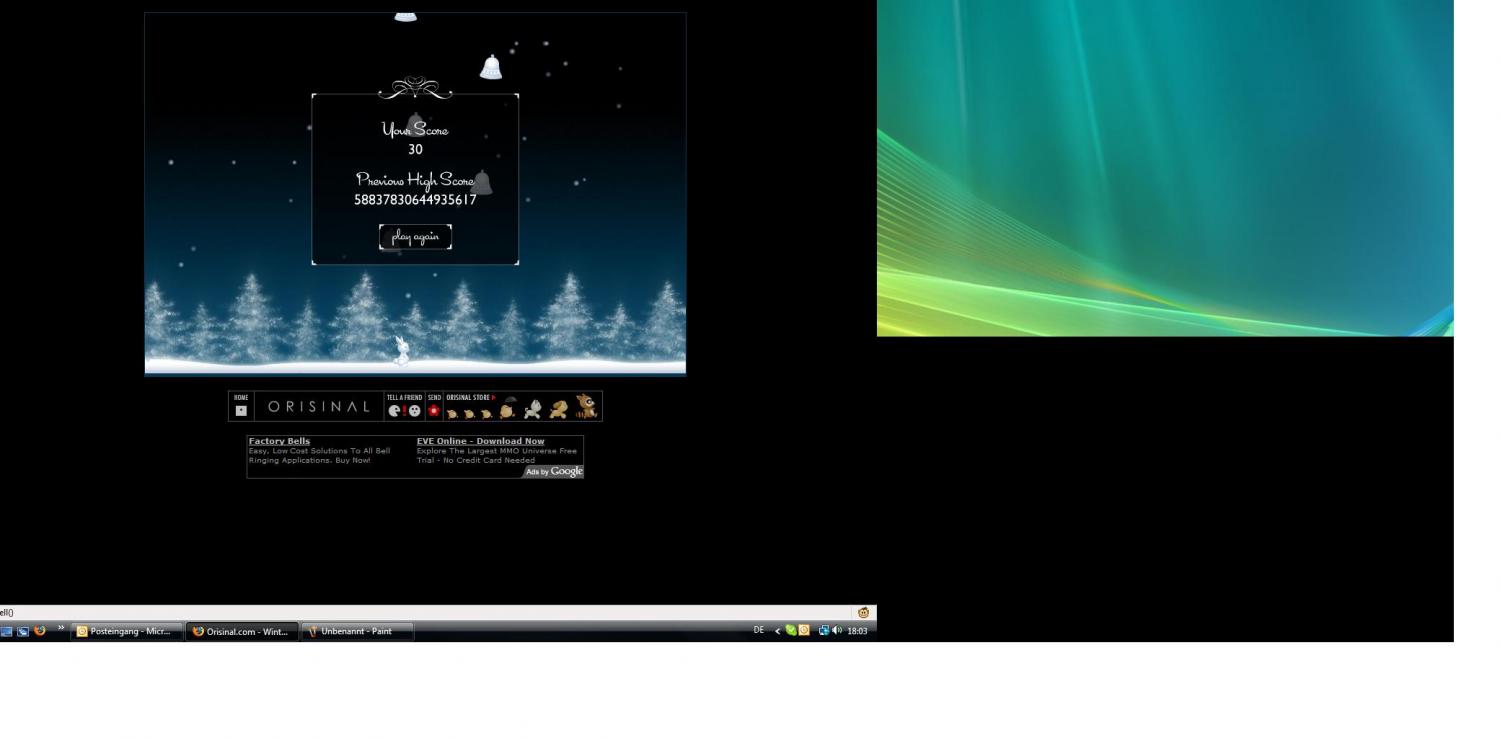The image size is (1500, 738).
Task: Open EVE Online - Download Now link
Action: (x=480, y=441)
